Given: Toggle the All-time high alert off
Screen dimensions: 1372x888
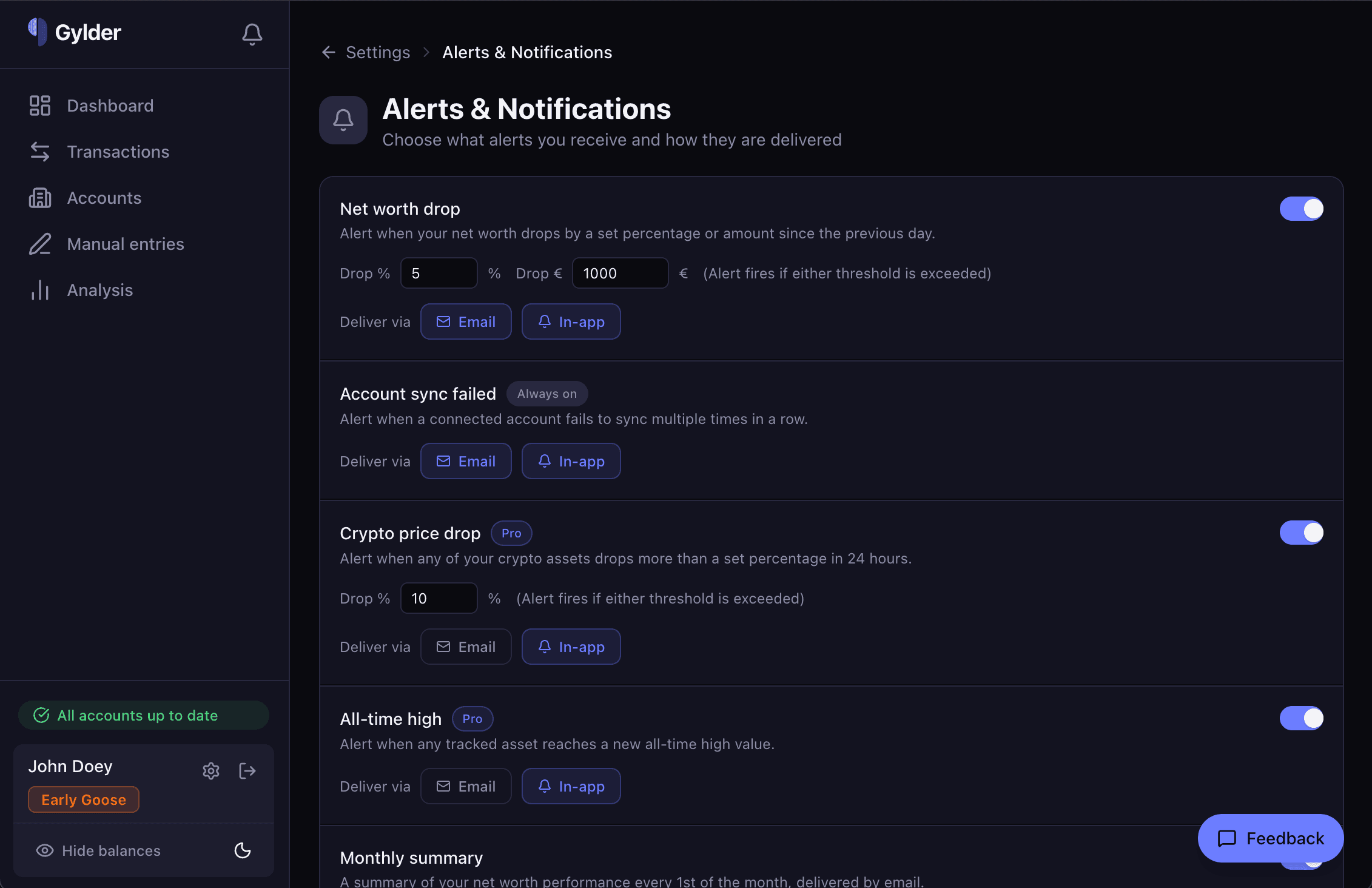Looking at the screenshot, I should 1302,718.
